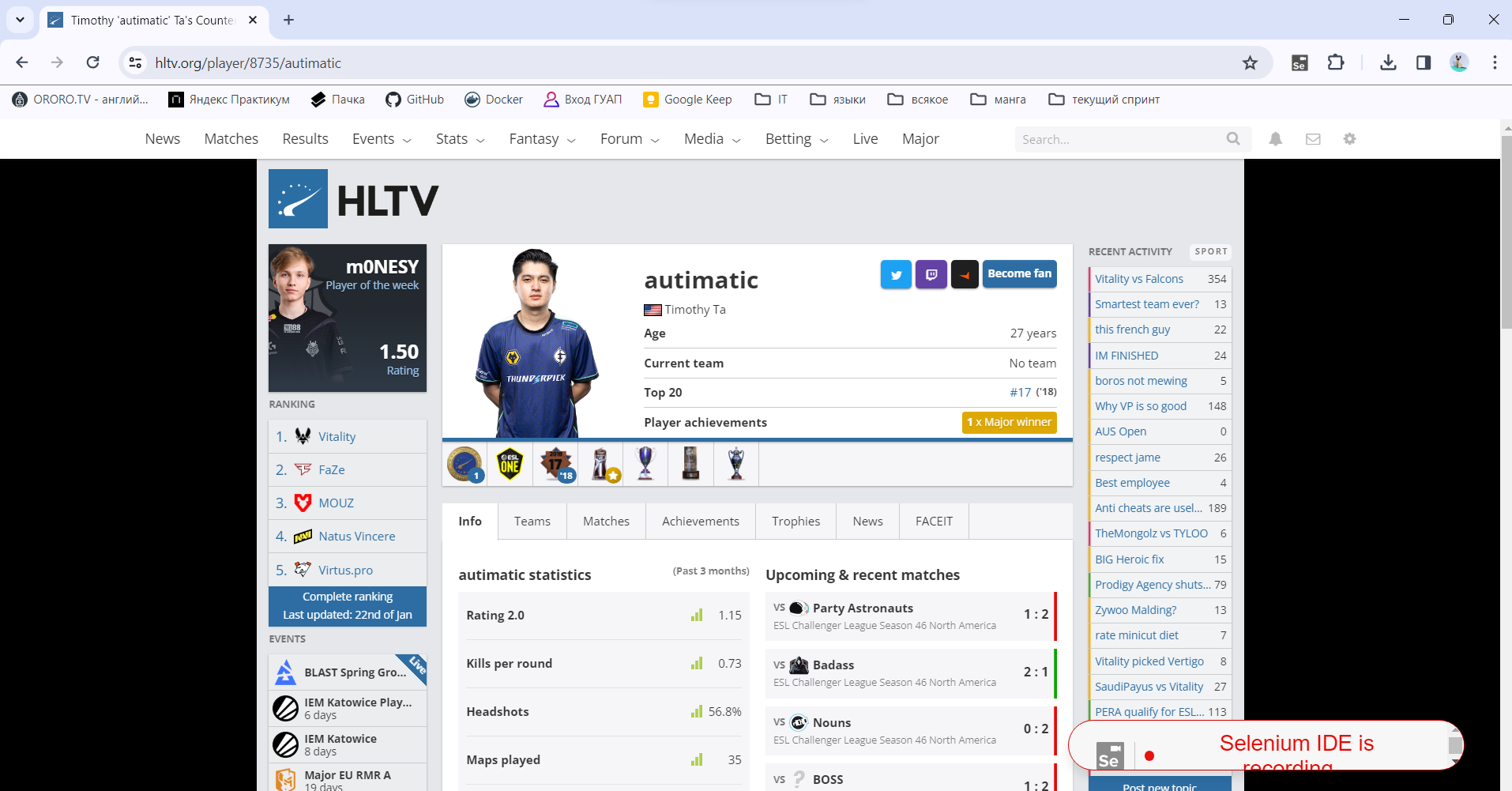
Task: Click the Post new topic button
Action: click(1160, 785)
